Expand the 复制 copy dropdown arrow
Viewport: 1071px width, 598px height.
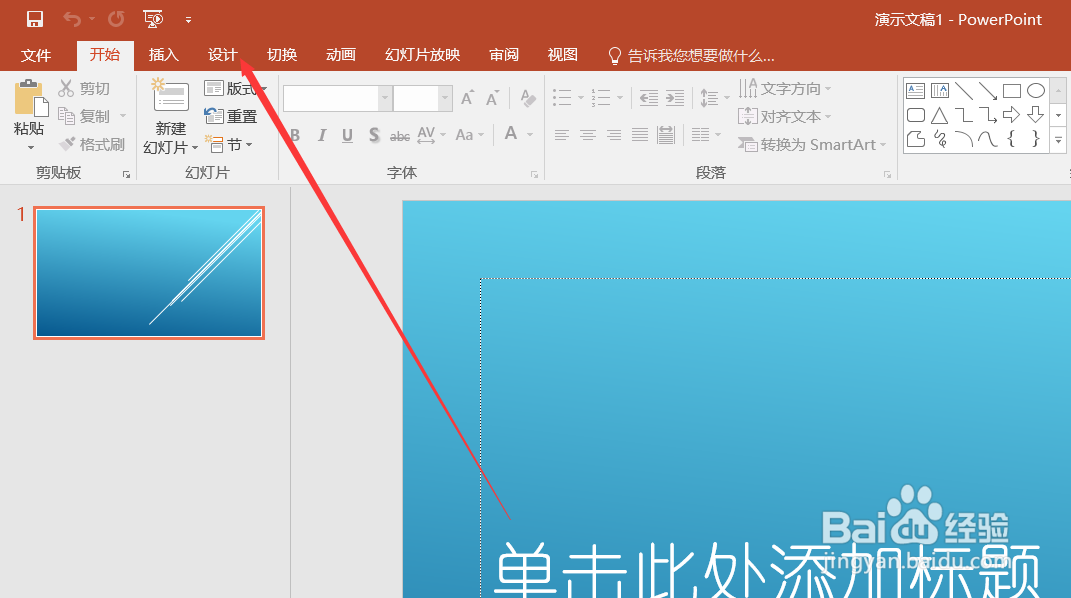(123, 116)
